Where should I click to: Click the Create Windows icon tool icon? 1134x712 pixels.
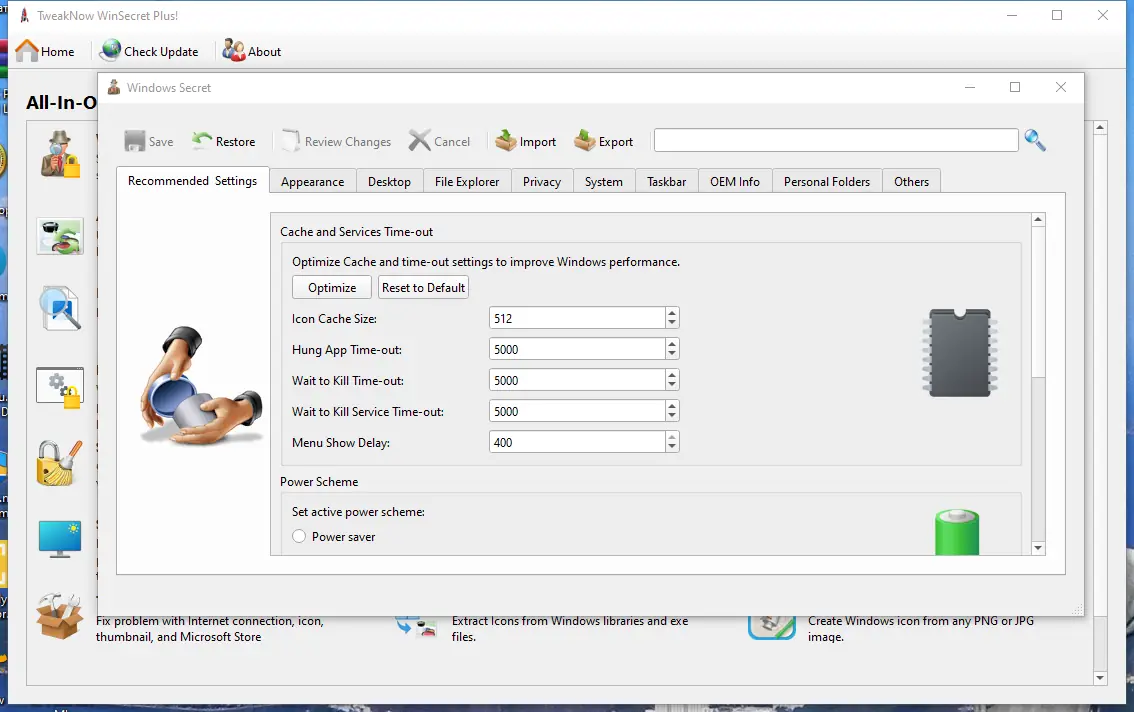point(772,627)
